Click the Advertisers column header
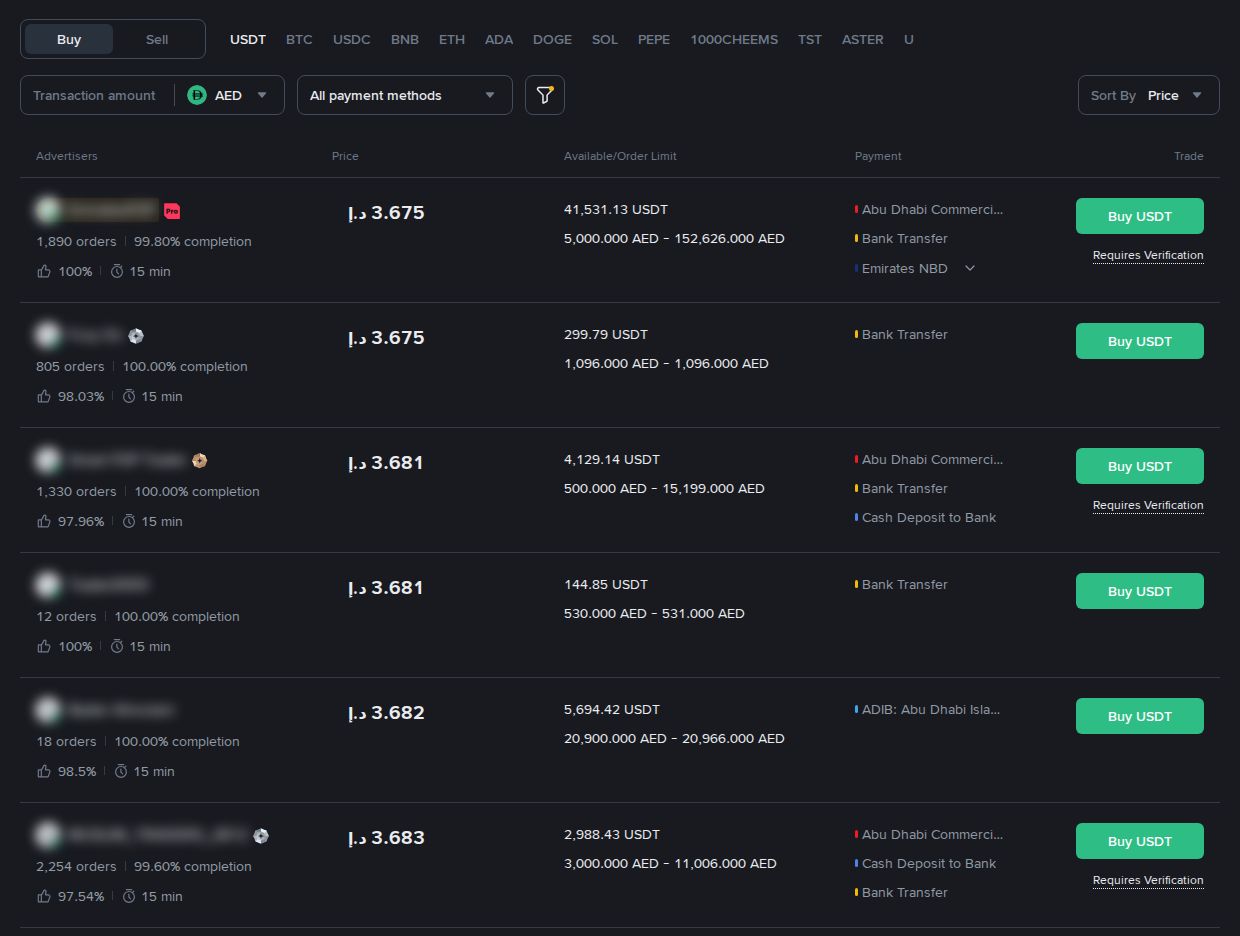The width and height of the screenshot is (1240, 936). tap(67, 156)
